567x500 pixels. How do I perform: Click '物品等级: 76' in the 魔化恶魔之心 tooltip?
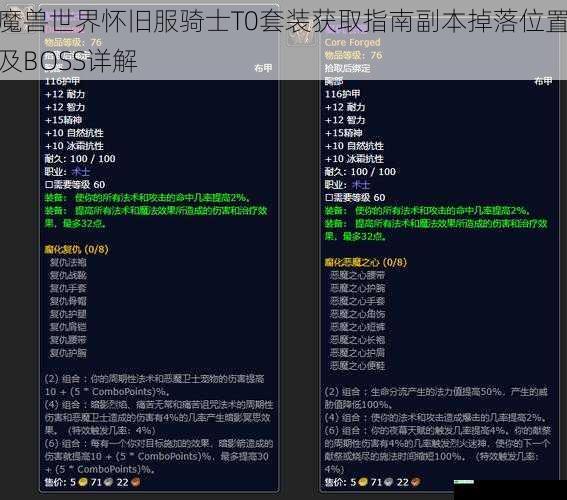tap(353, 55)
